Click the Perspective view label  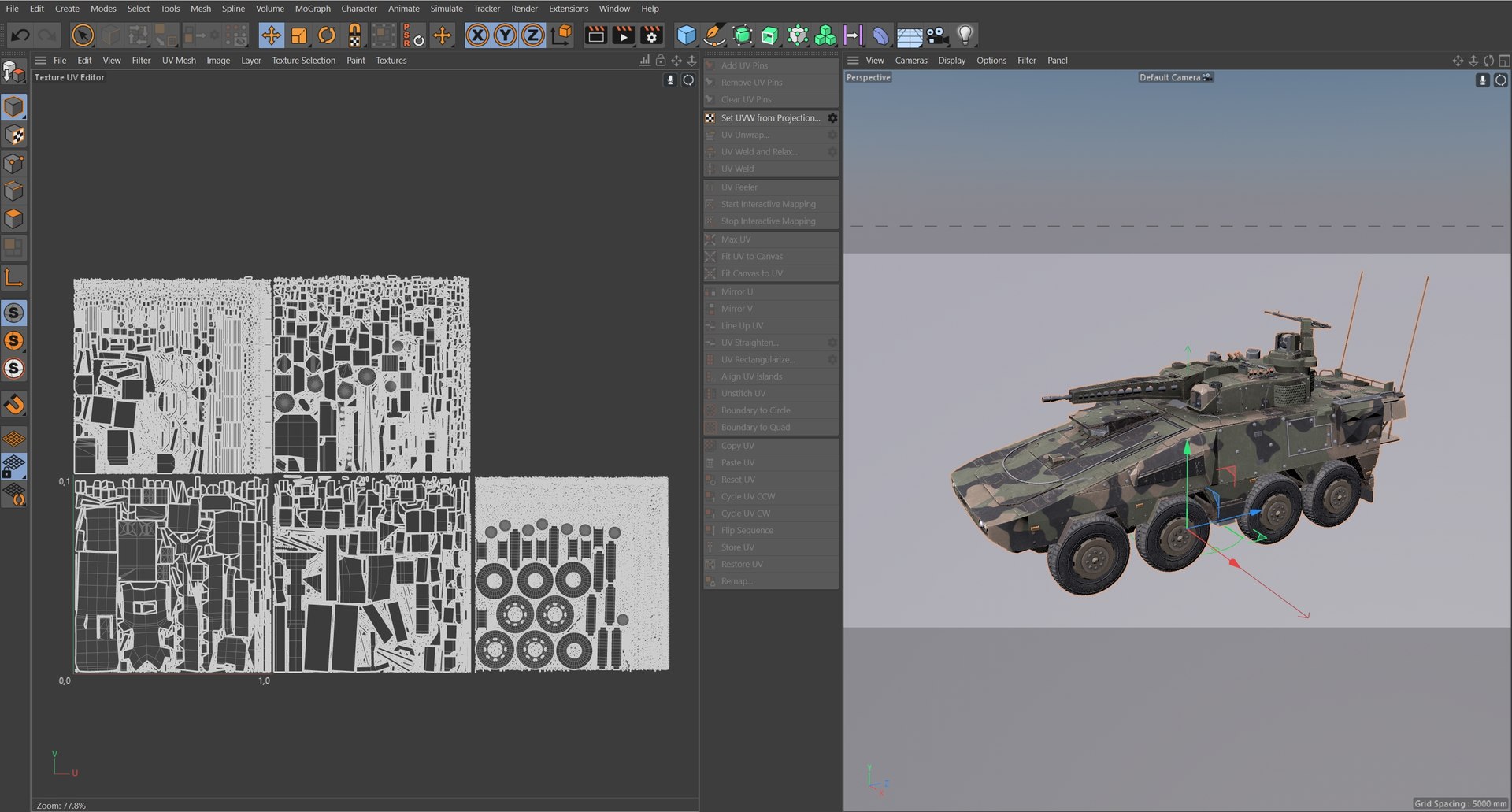tap(868, 77)
